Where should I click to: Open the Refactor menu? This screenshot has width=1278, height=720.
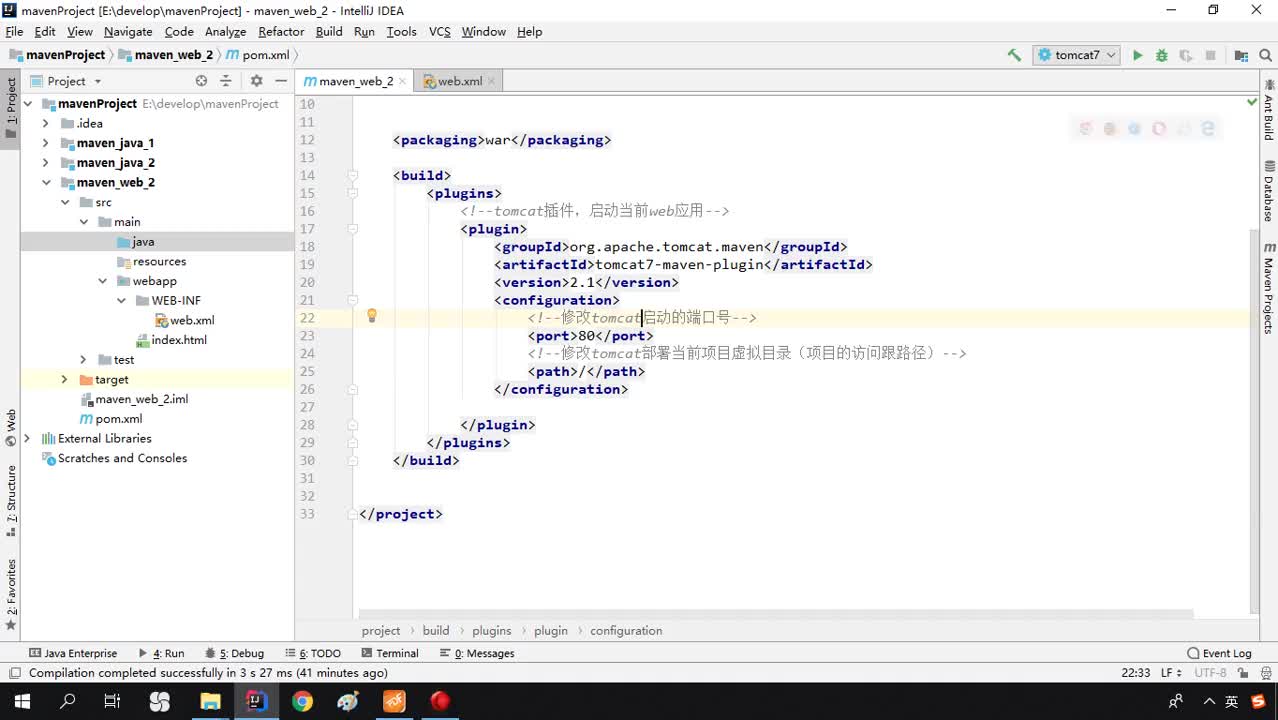[281, 31]
